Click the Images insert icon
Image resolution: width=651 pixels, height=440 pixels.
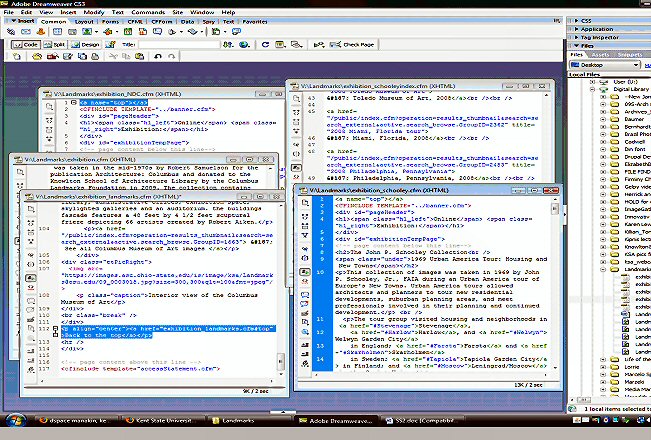[x=87, y=32]
